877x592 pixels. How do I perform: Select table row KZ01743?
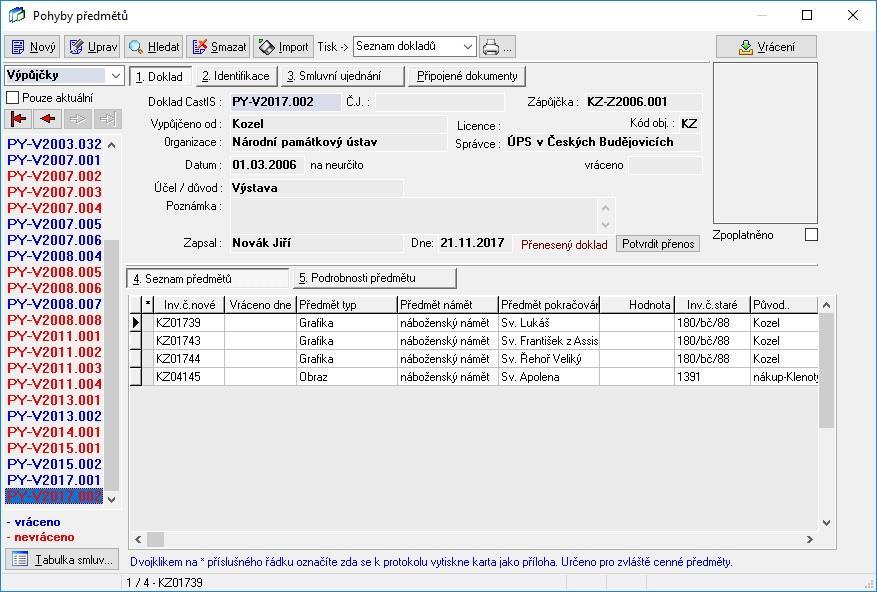tap(474, 341)
